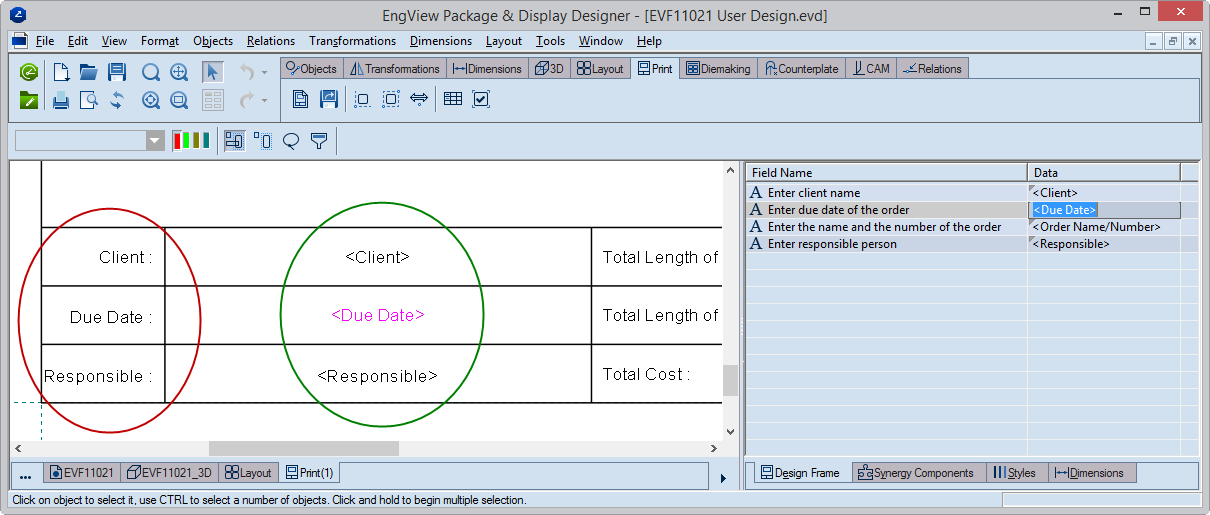The image size is (1210, 515).
Task: Click the magnifier icon with rectangle
Action: pos(180,100)
